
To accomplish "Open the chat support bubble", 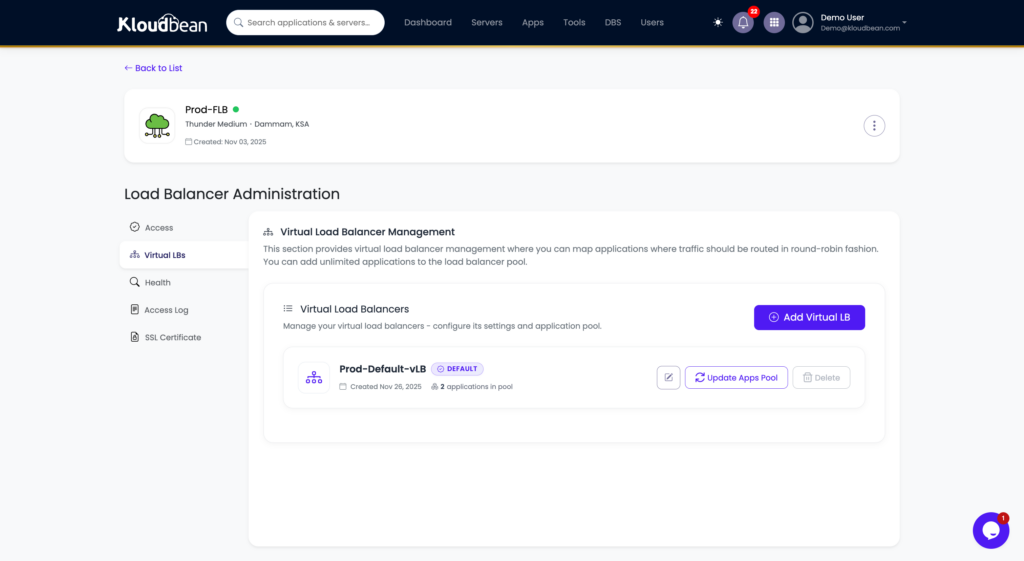I will coord(991,530).
